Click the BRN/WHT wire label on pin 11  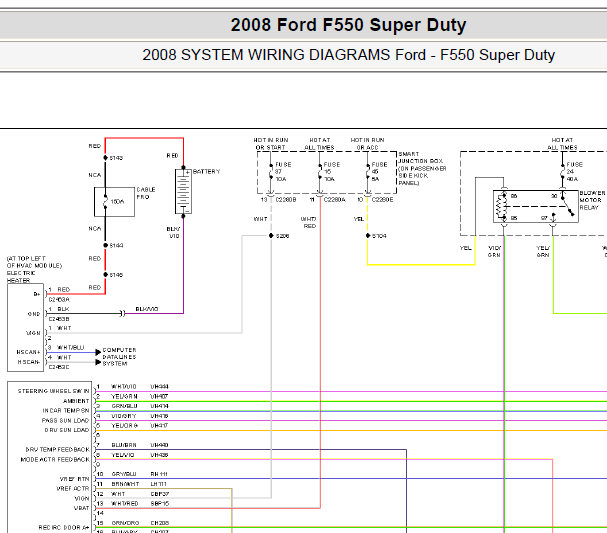[125, 484]
